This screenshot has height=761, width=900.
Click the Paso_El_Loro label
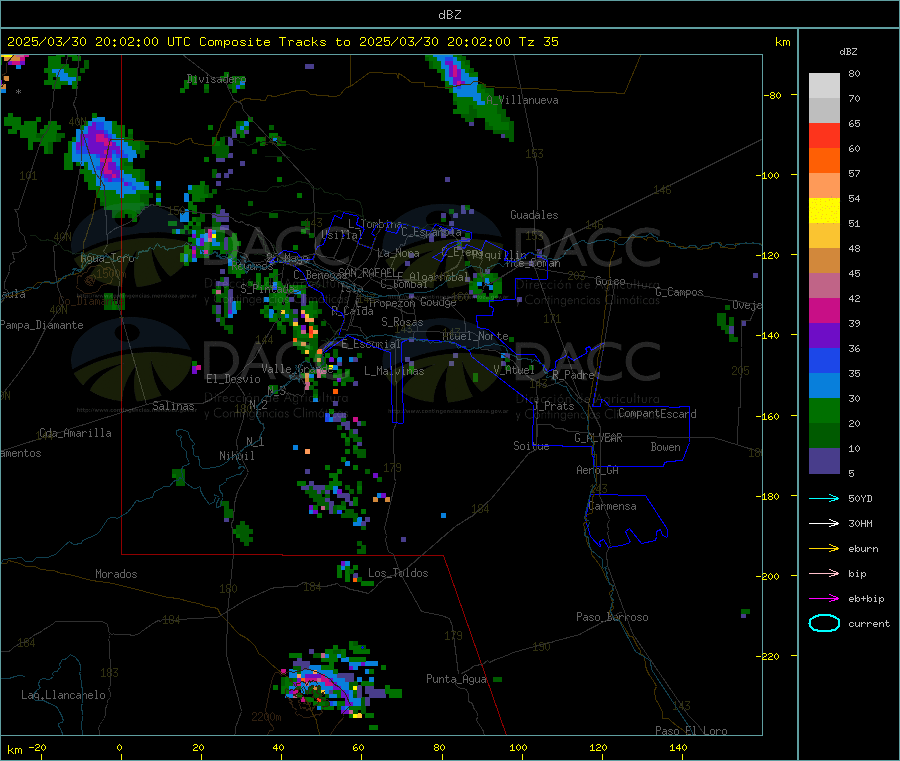tap(691, 731)
